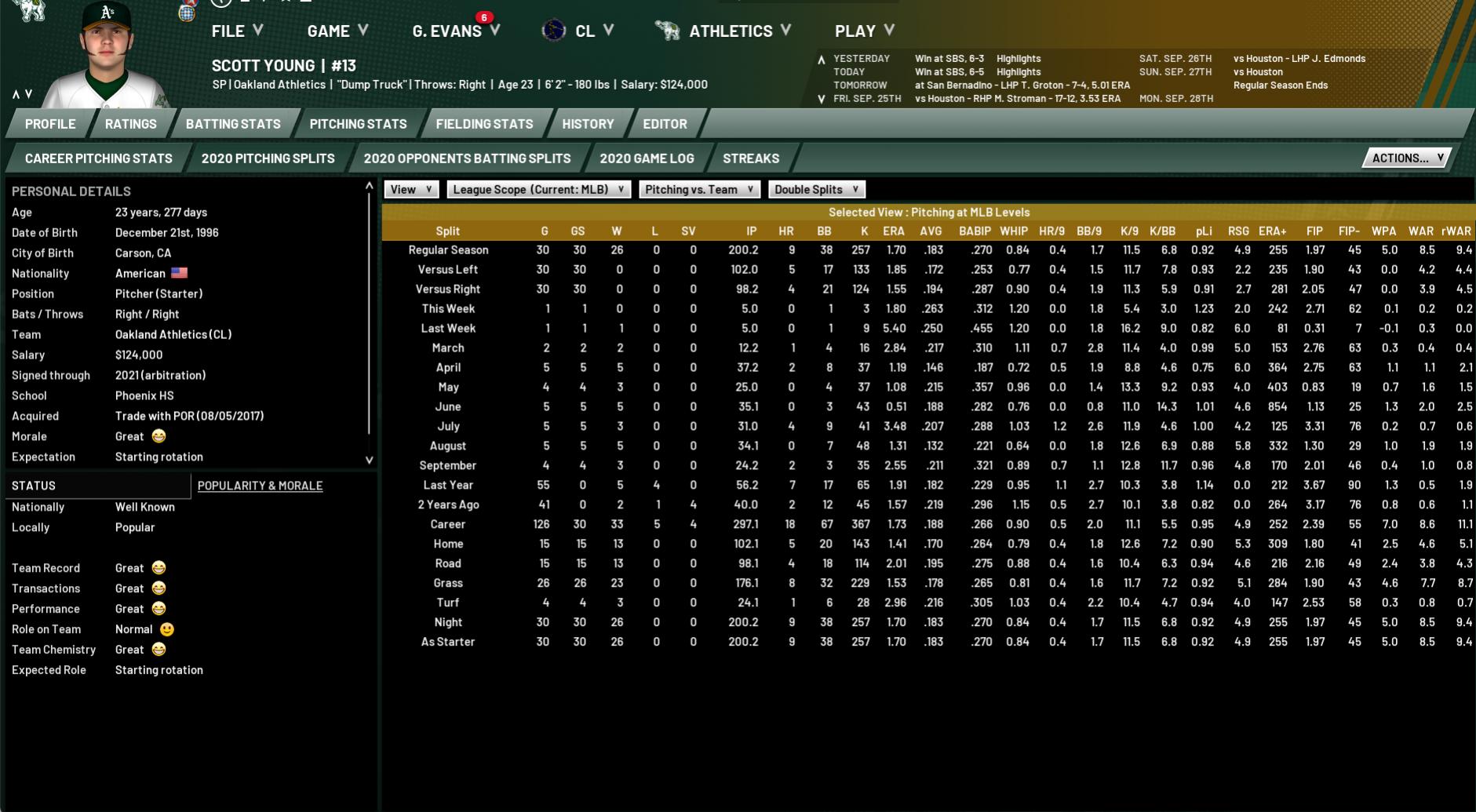Click the Athletics elephant logo in the menu bar
The width and height of the screenshot is (1476, 812).
click(x=667, y=31)
